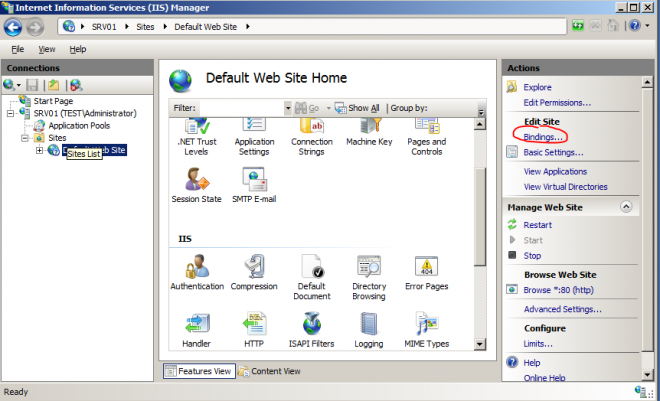Click the Actions pane scroll up arrow
This screenshot has height=401, width=660.
tap(647, 82)
